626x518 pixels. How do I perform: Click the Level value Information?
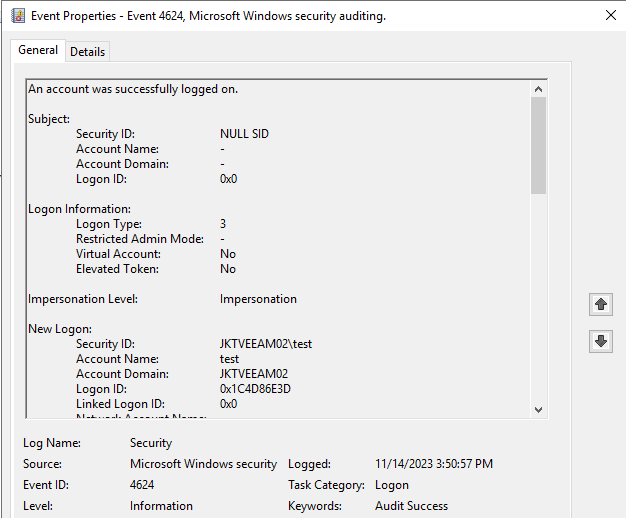click(161, 506)
